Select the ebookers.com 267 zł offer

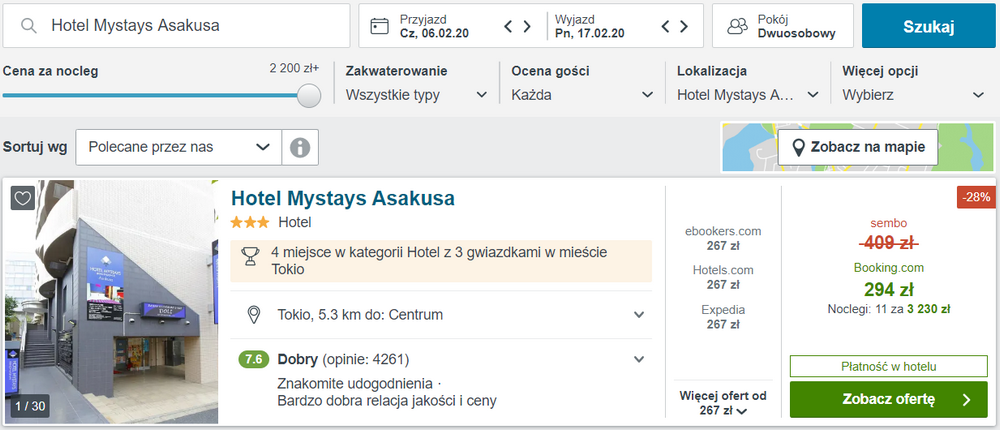pyautogui.click(x=723, y=238)
